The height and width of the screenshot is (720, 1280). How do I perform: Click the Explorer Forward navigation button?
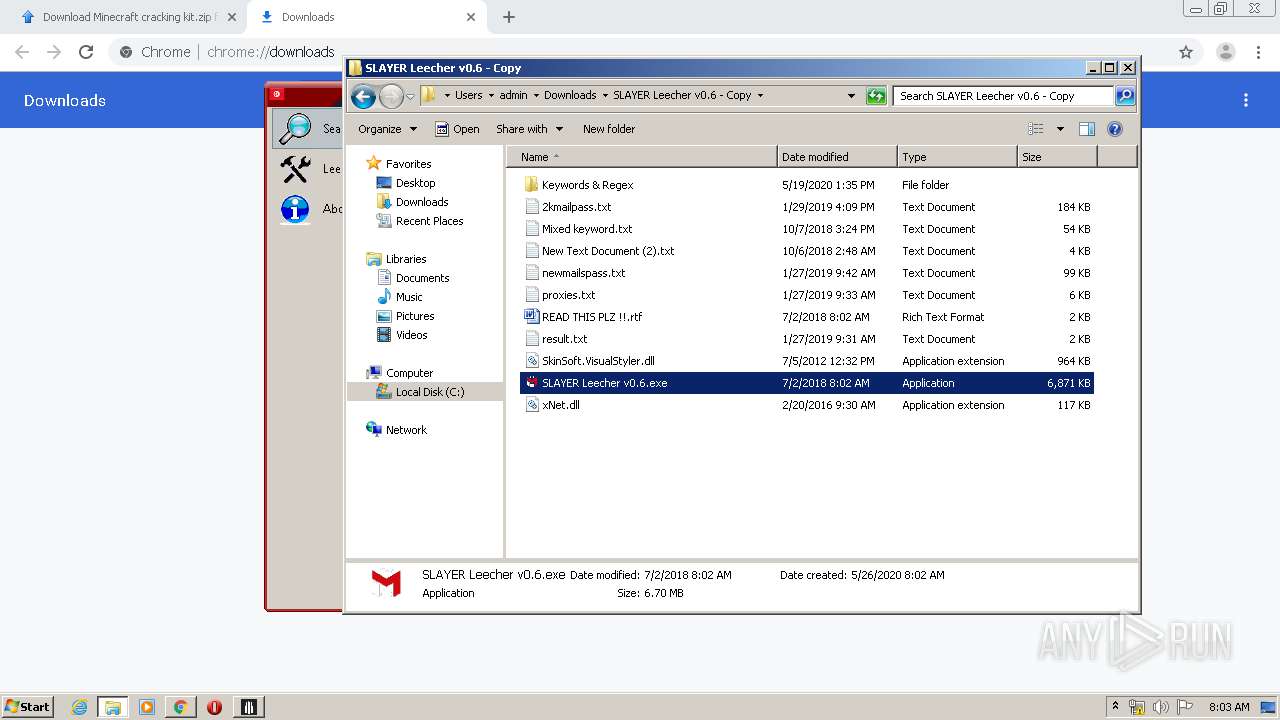pyautogui.click(x=391, y=96)
